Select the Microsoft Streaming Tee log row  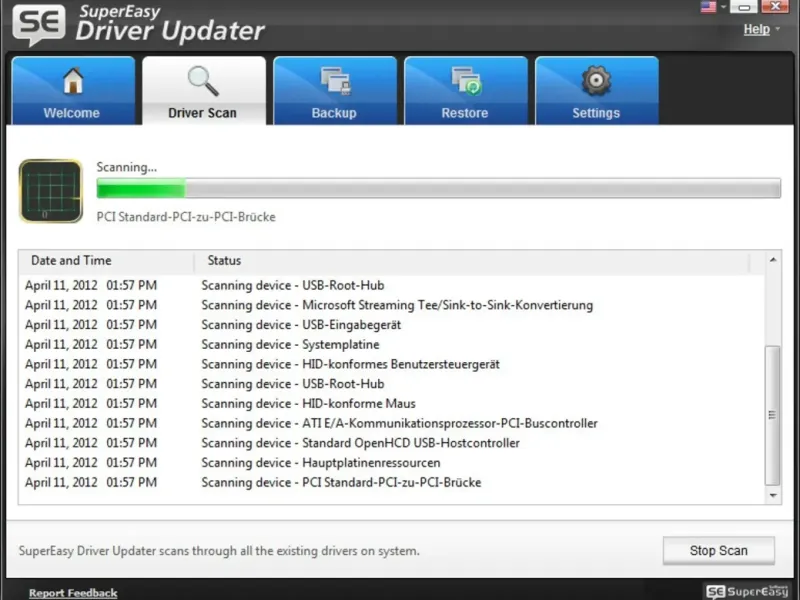pos(392,305)
